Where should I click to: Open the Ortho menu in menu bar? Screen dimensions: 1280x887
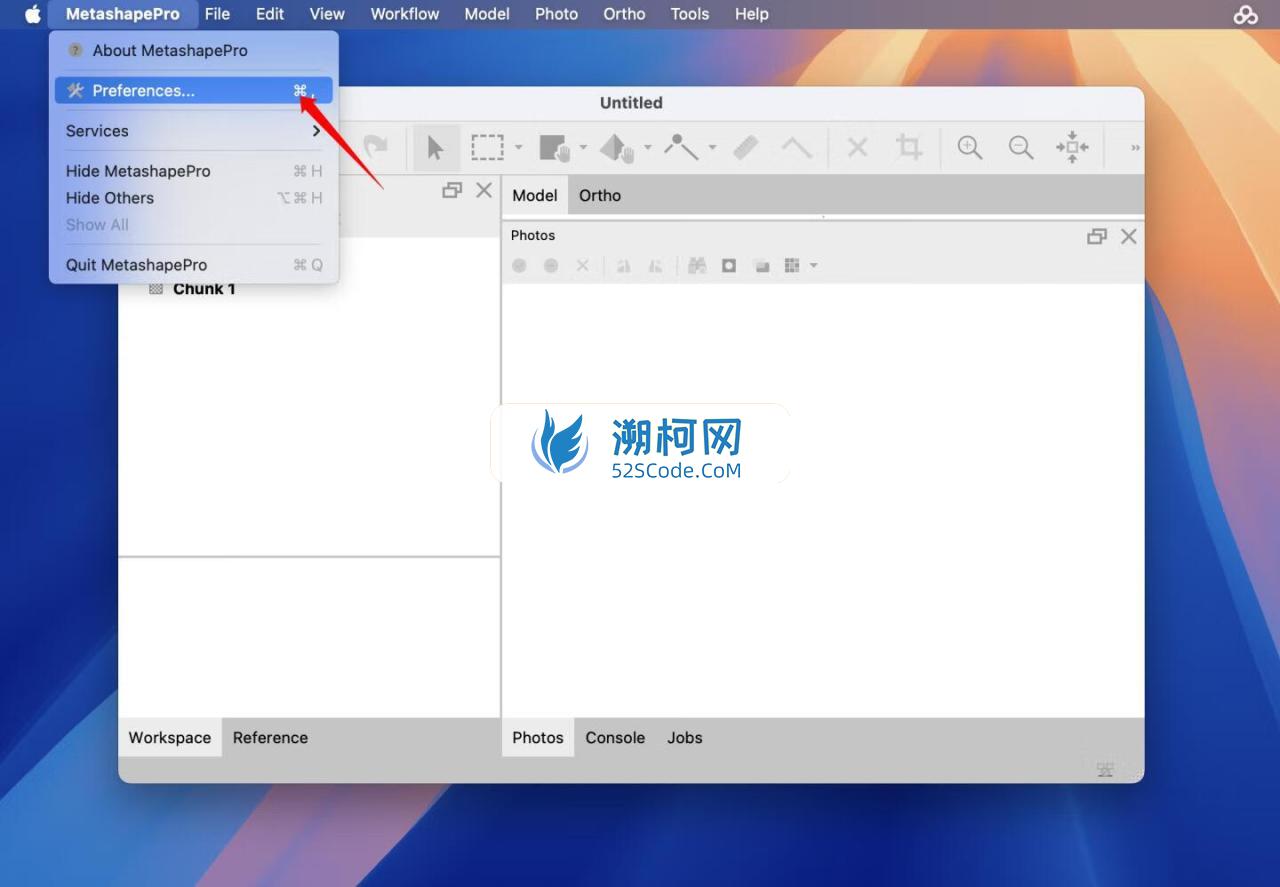(624, 14)
